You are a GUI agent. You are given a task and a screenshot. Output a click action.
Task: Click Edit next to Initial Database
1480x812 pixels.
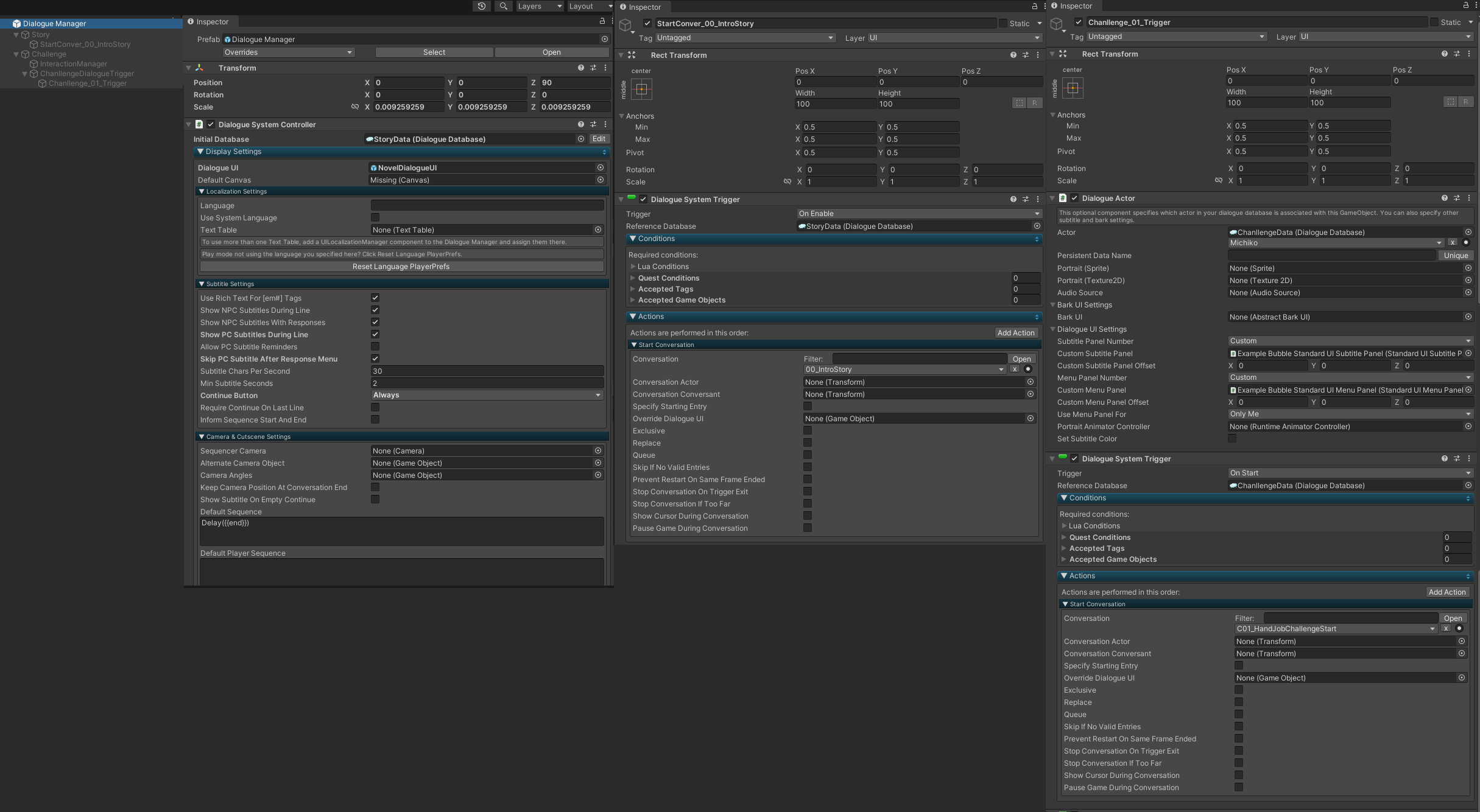coord(599,139)
